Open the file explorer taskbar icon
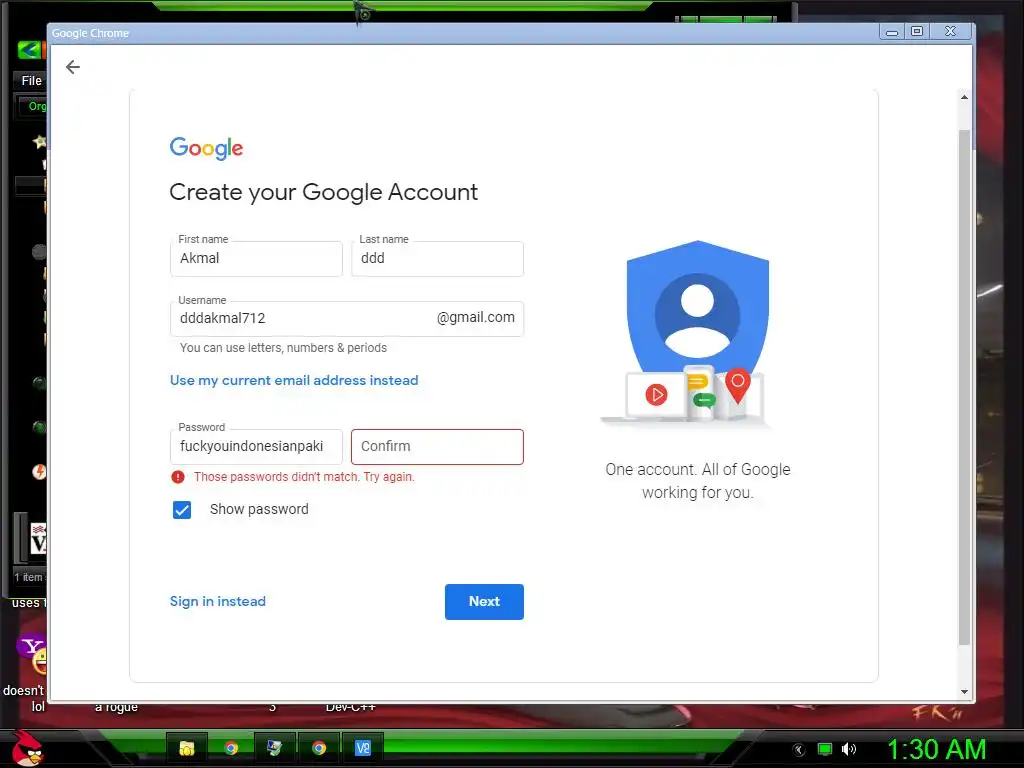Image resolution: width=1024 pixels, height=768 pixels. [x=187, y=748]
